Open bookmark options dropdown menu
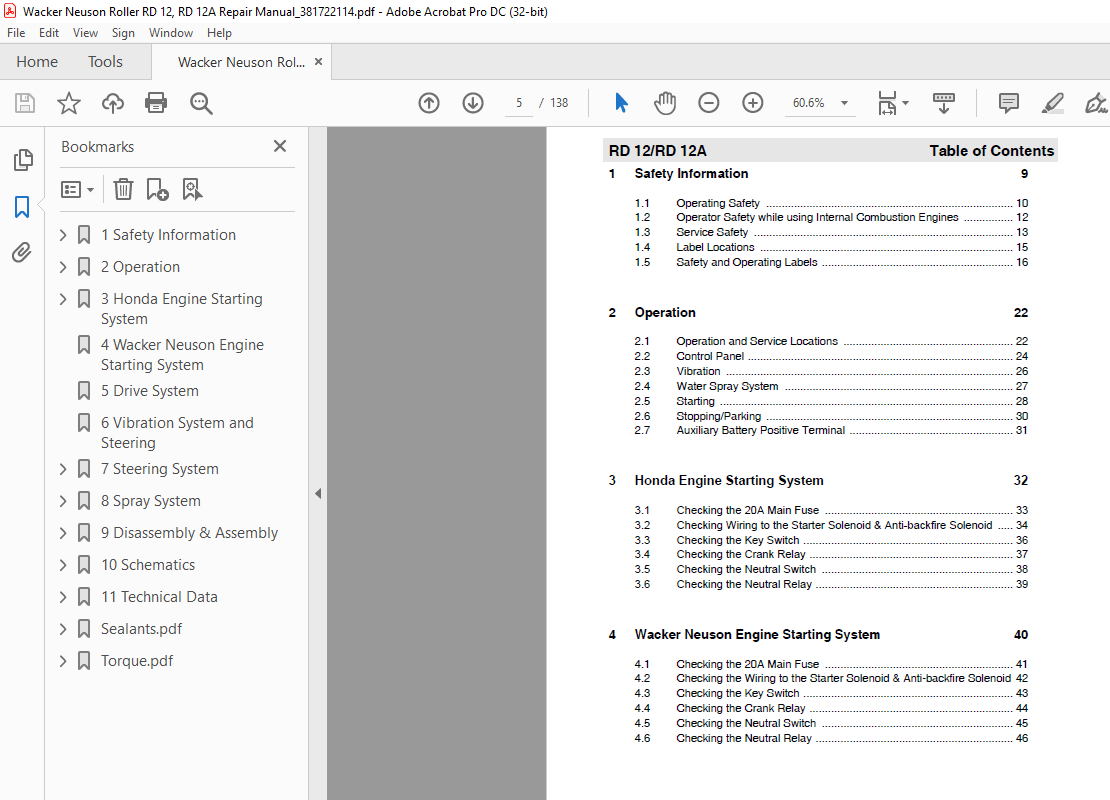The height and width of the screenshot is (800, 1110). [x=77, y=190]
